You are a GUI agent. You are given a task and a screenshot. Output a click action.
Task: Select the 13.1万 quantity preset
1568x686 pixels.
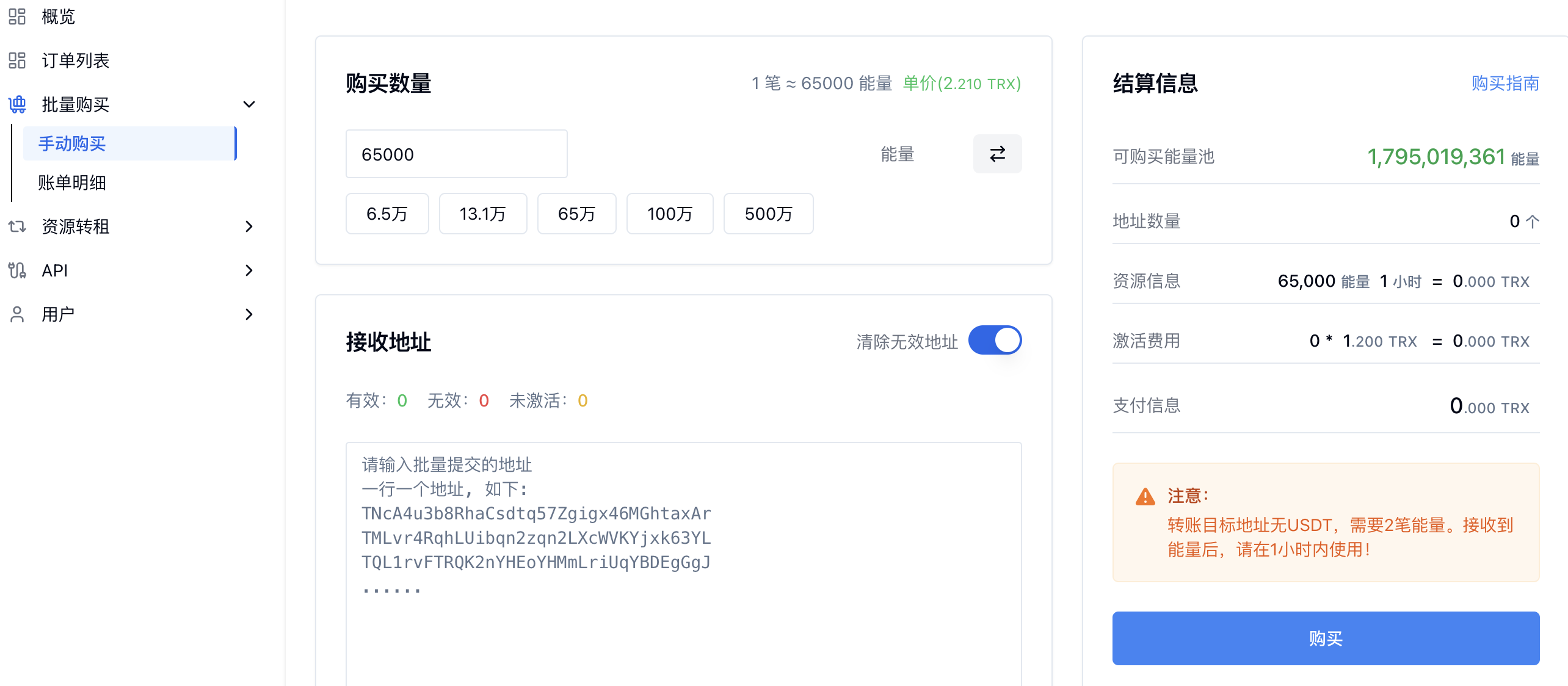tap(483, 214)
